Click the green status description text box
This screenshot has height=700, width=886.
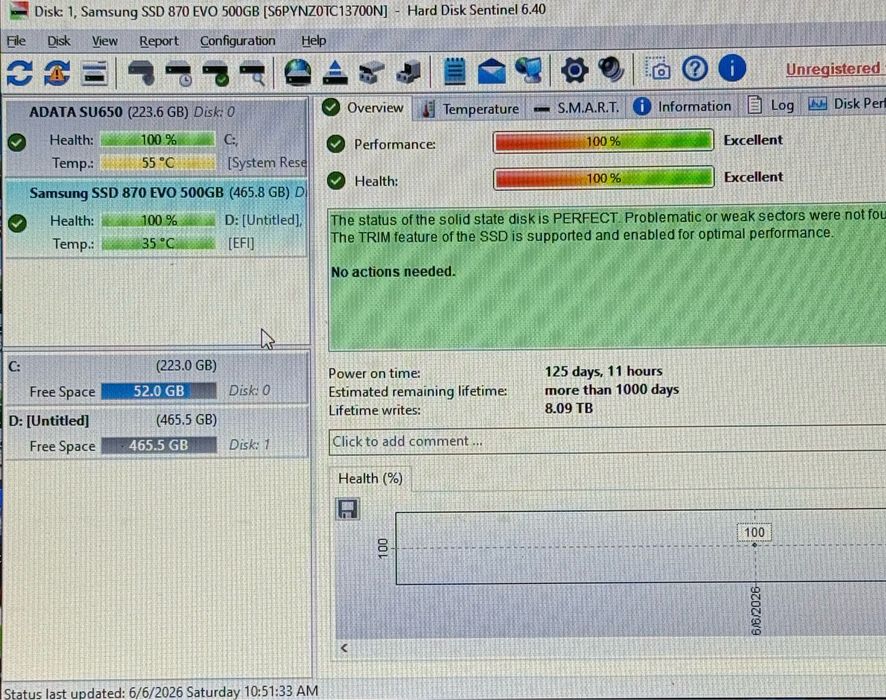click(x=607, y=279)
